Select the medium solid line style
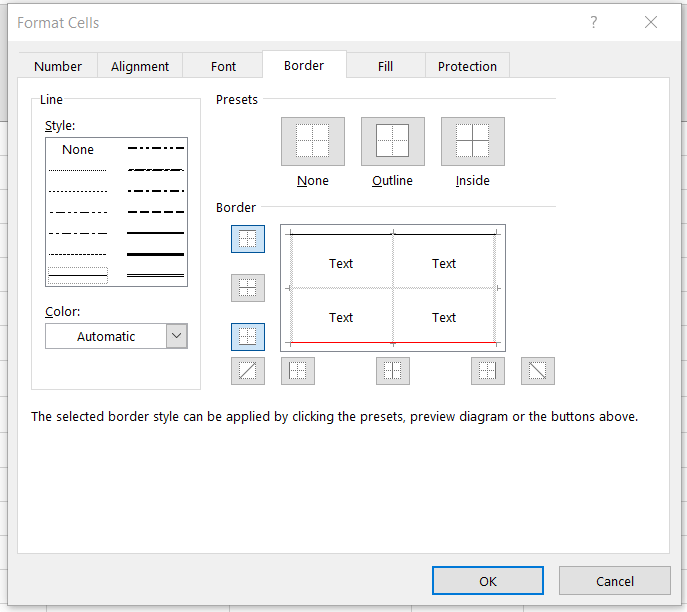Image resolution: width=687 pixels, height=612 pixels. click(x=156, y=233)
